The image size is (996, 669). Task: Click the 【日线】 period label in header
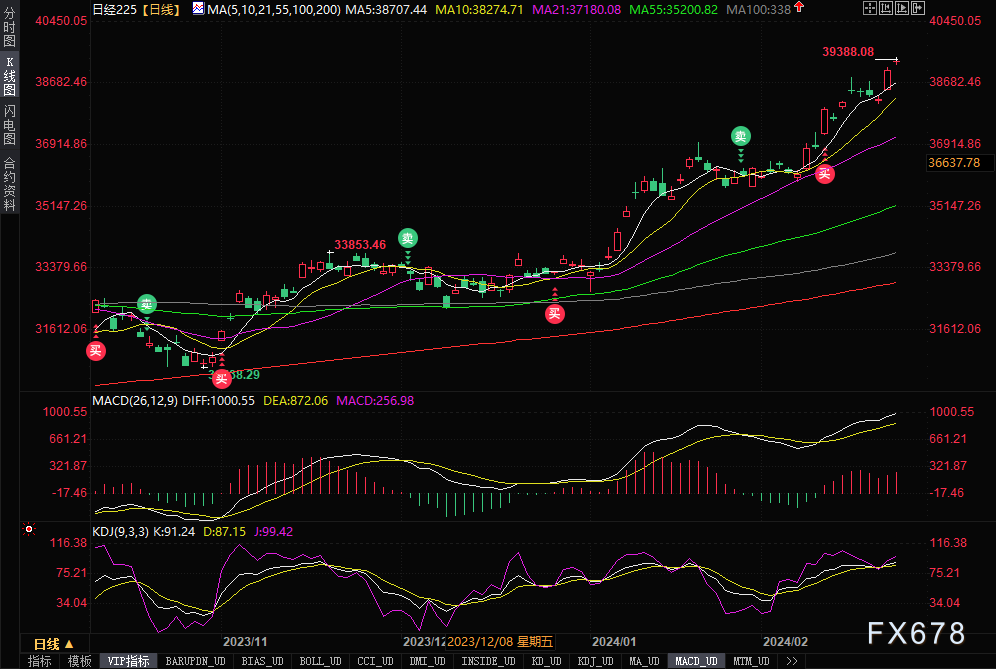pos(161,10)
